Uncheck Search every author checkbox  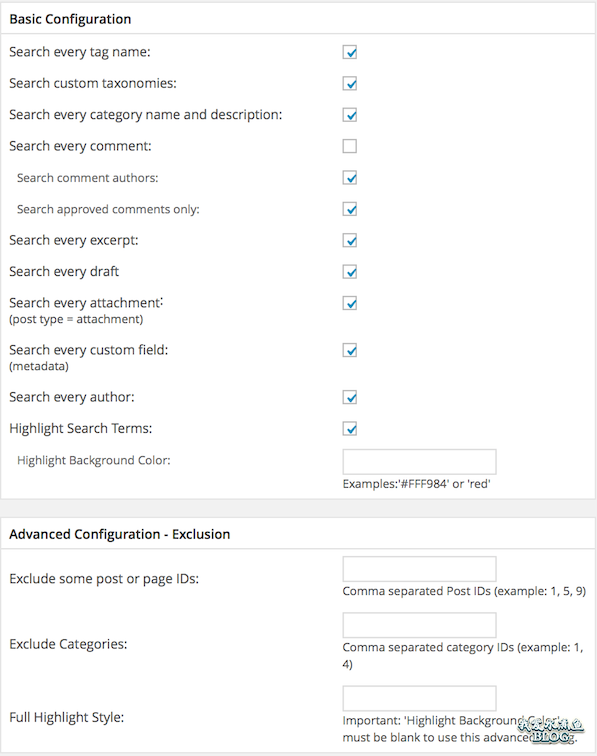(350, 397)
